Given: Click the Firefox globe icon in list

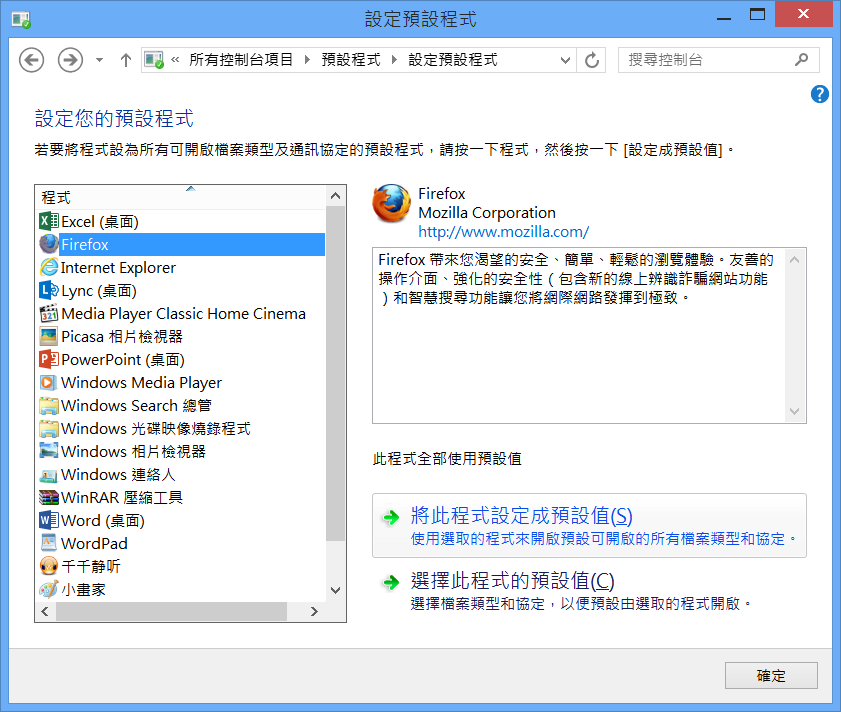Looking at the screenshot, I should pyautogui.click(x=49, y=244).
